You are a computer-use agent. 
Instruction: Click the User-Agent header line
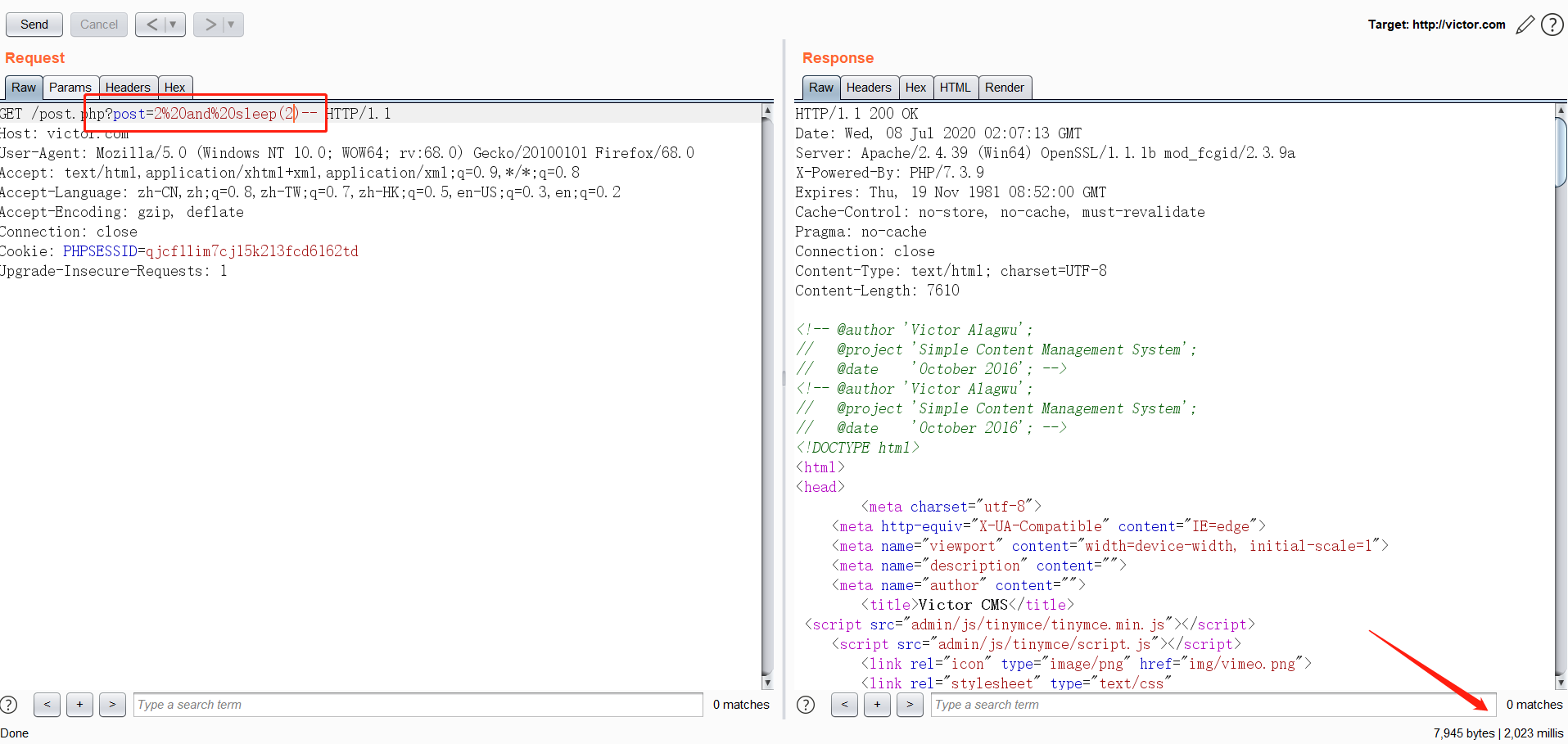pos(347,153)
